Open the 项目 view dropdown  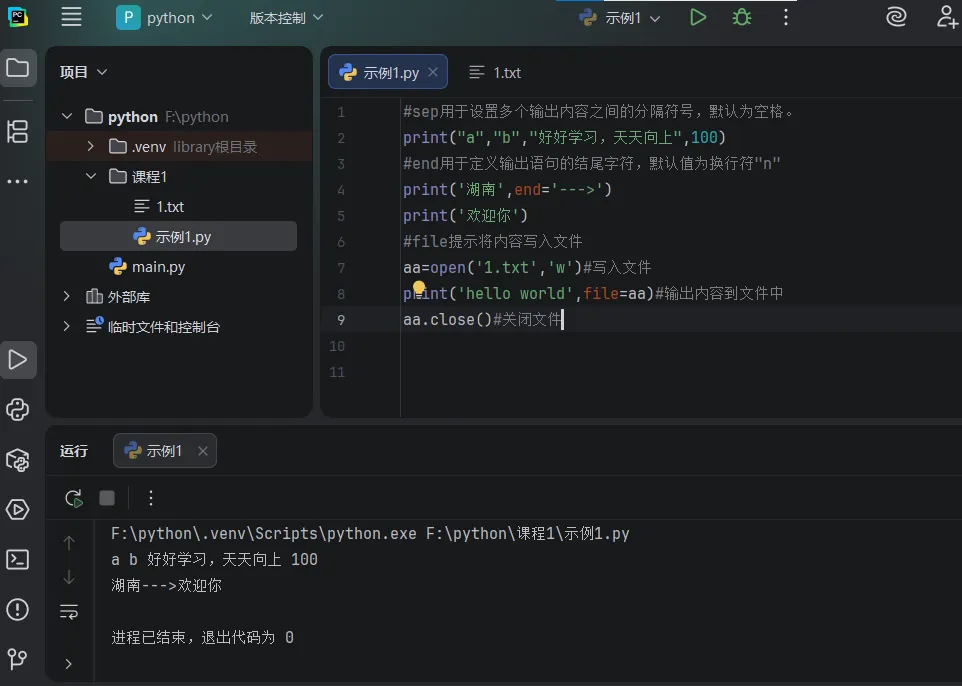pyautogui.click(x=83, y=72)
